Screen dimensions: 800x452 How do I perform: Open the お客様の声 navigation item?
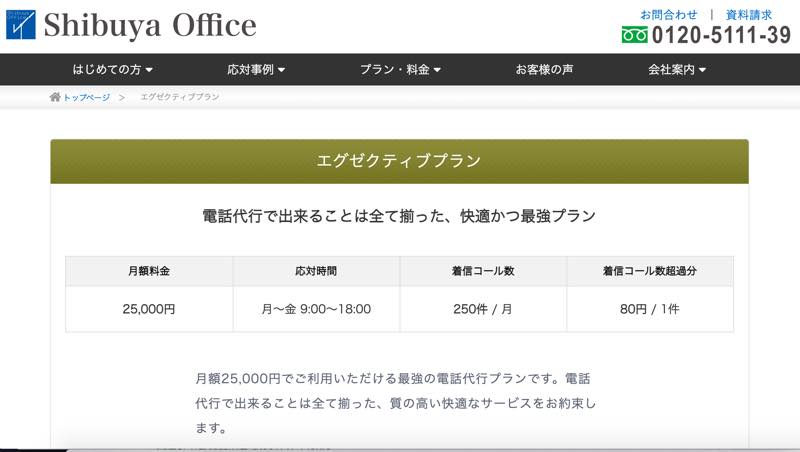pos(544,70)
